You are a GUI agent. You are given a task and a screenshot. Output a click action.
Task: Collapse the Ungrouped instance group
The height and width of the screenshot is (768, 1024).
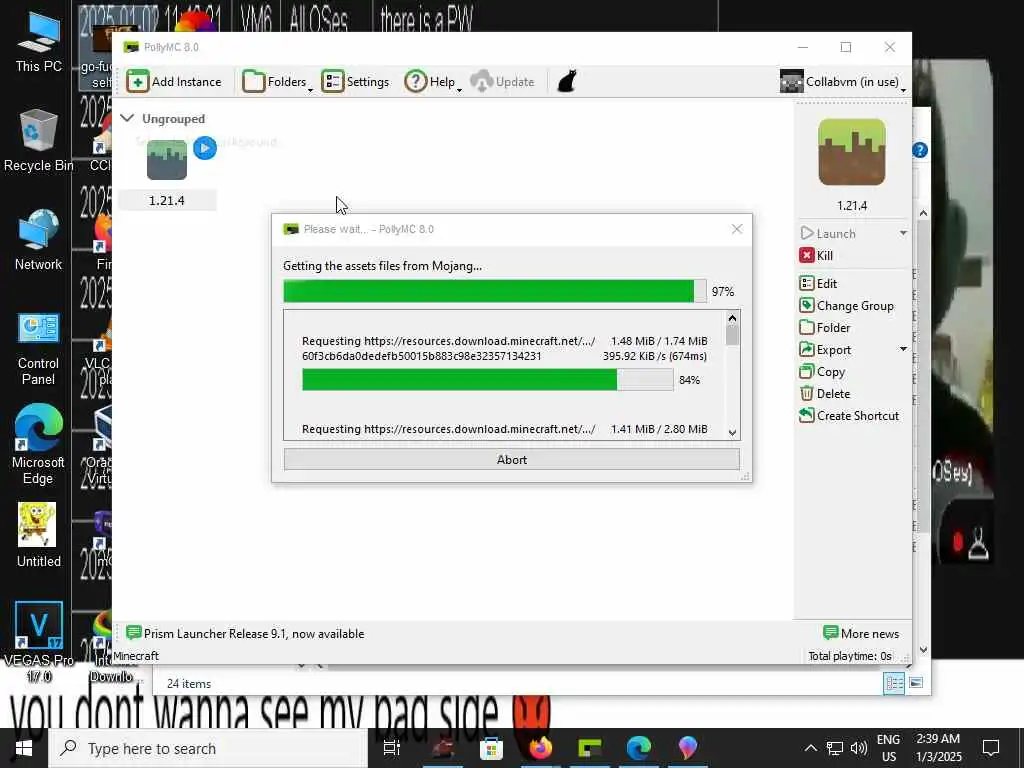click(x=127, y=118)
